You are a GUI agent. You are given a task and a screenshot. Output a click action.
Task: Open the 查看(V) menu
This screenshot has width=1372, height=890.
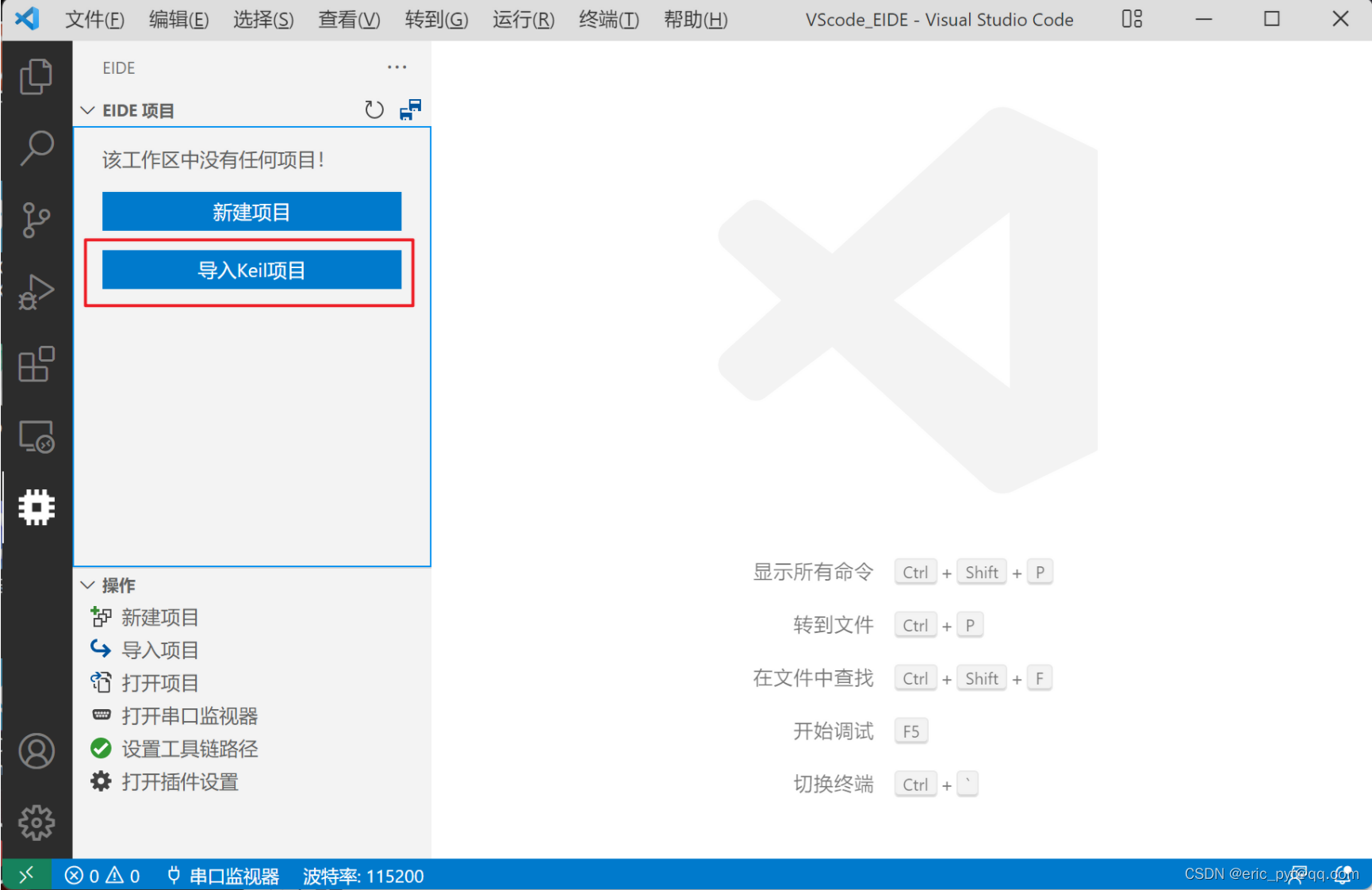(x=349, y=20)
